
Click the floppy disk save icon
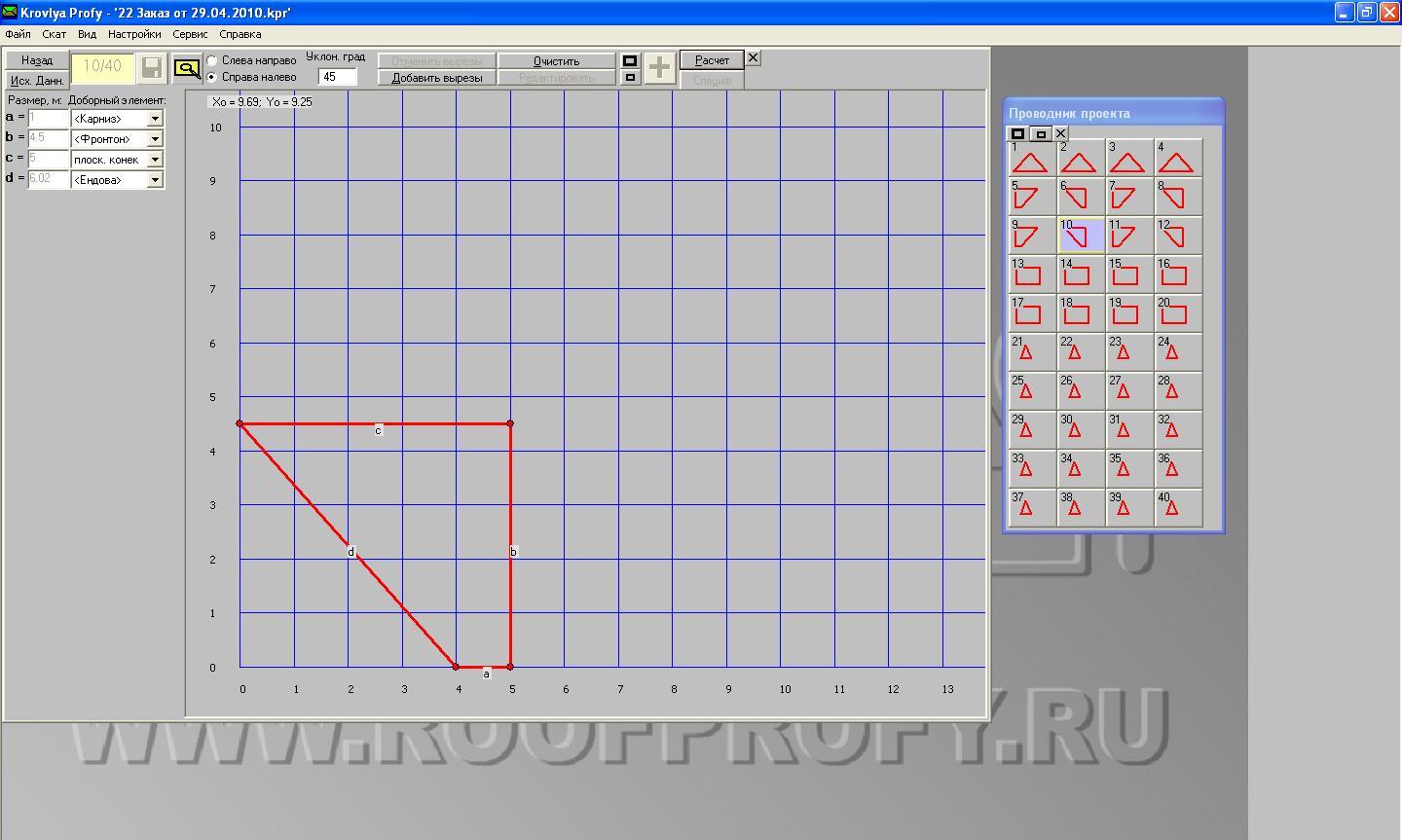pyautogui.click(x=151, y=67)
